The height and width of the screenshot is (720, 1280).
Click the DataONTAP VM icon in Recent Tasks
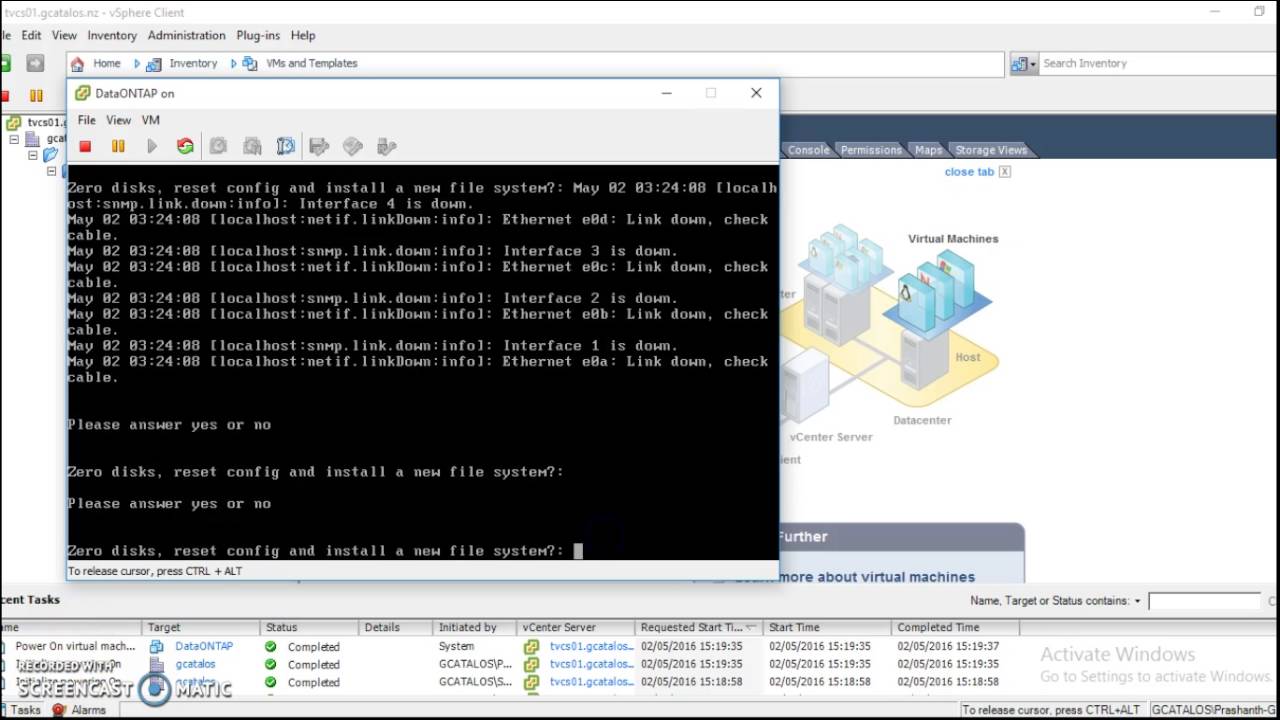click(x=157, y=647)
